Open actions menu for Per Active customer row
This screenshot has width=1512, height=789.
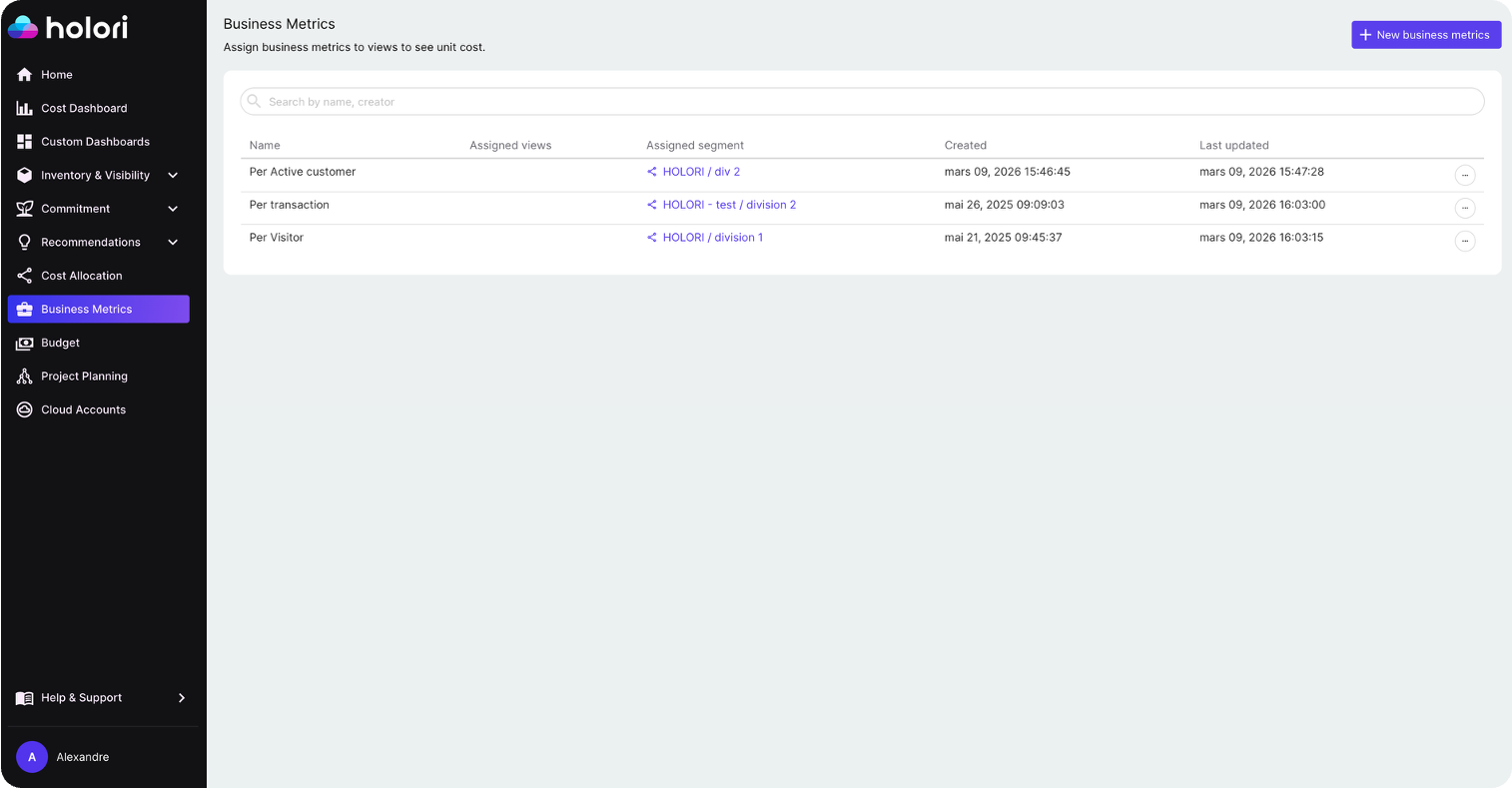coord(1465,175)
